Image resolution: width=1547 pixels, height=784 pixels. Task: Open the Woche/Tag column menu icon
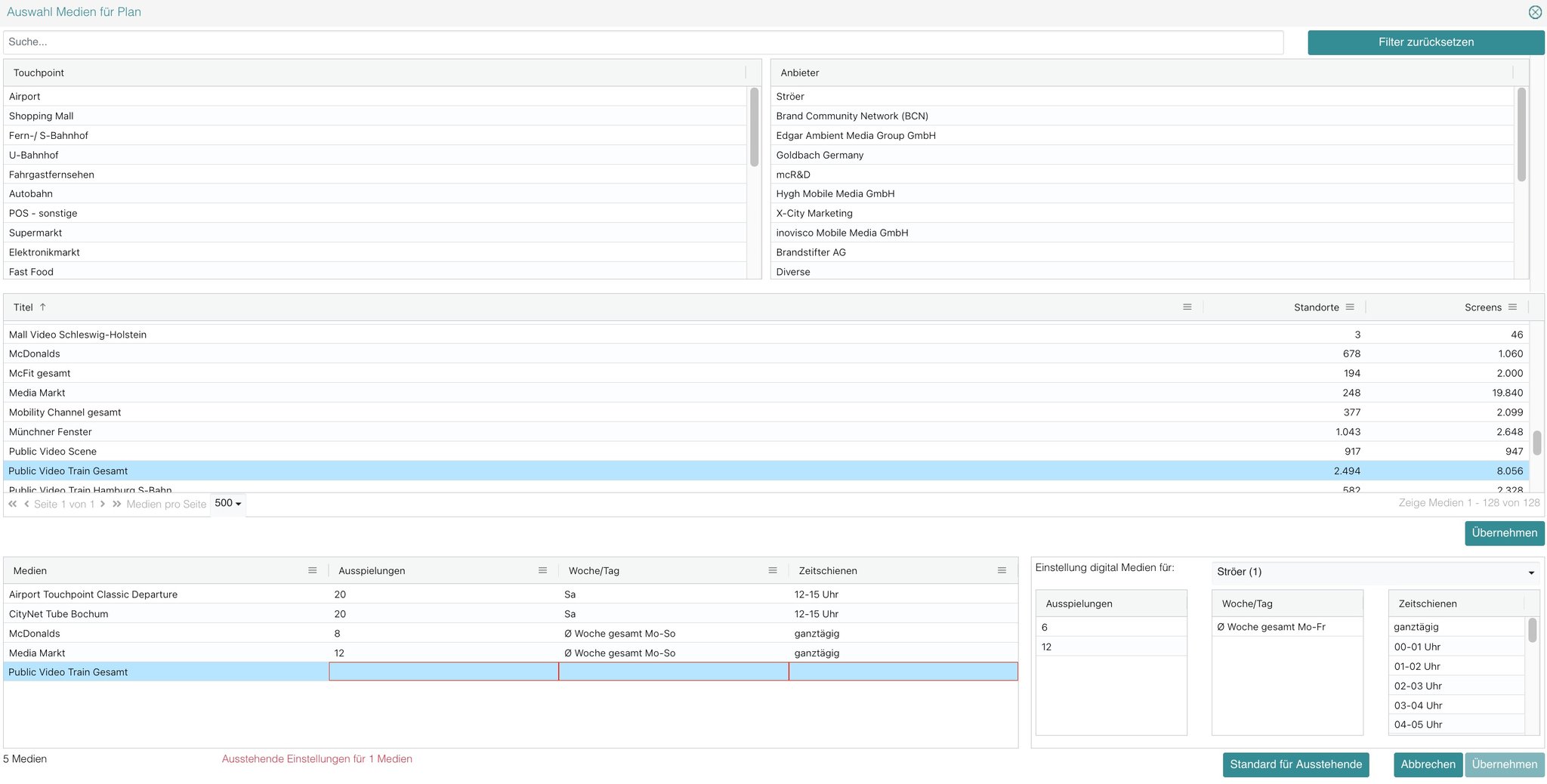pyautogui.click(x=772, y=571)
